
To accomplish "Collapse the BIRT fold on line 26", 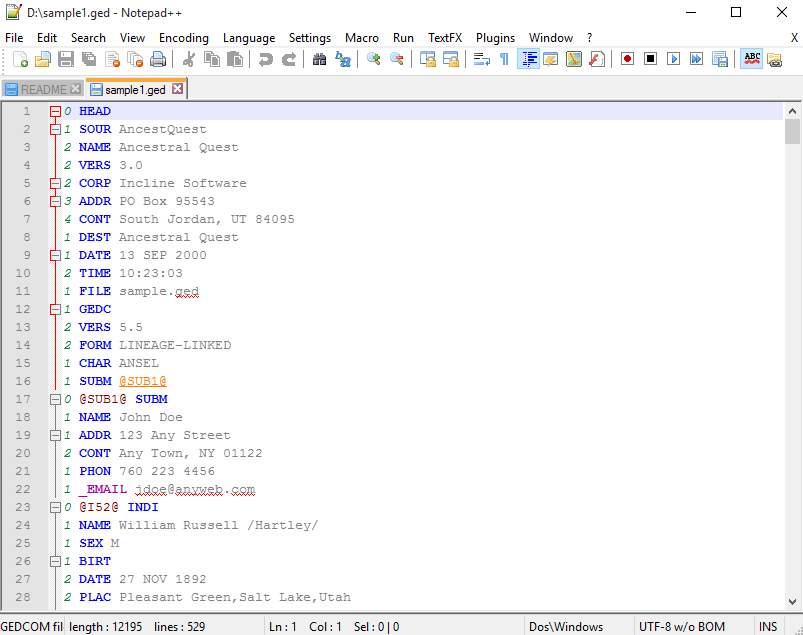I will 55,561.
